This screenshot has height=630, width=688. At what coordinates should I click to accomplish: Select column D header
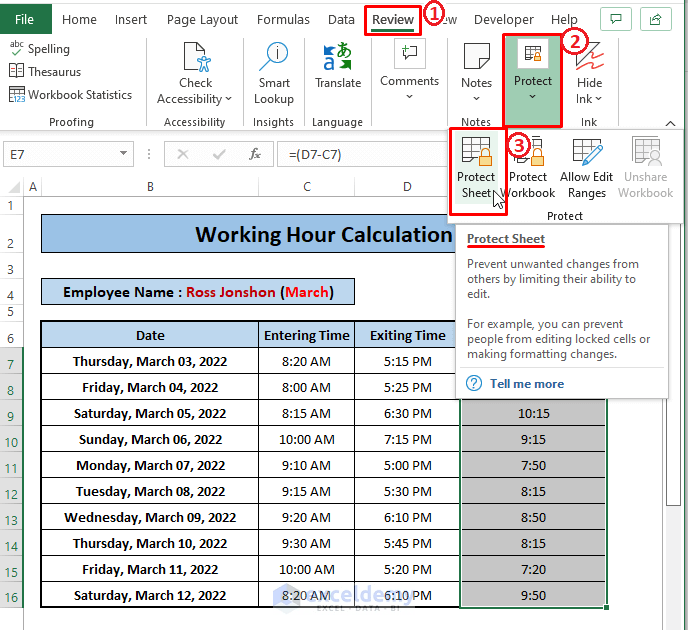point(407,187)
